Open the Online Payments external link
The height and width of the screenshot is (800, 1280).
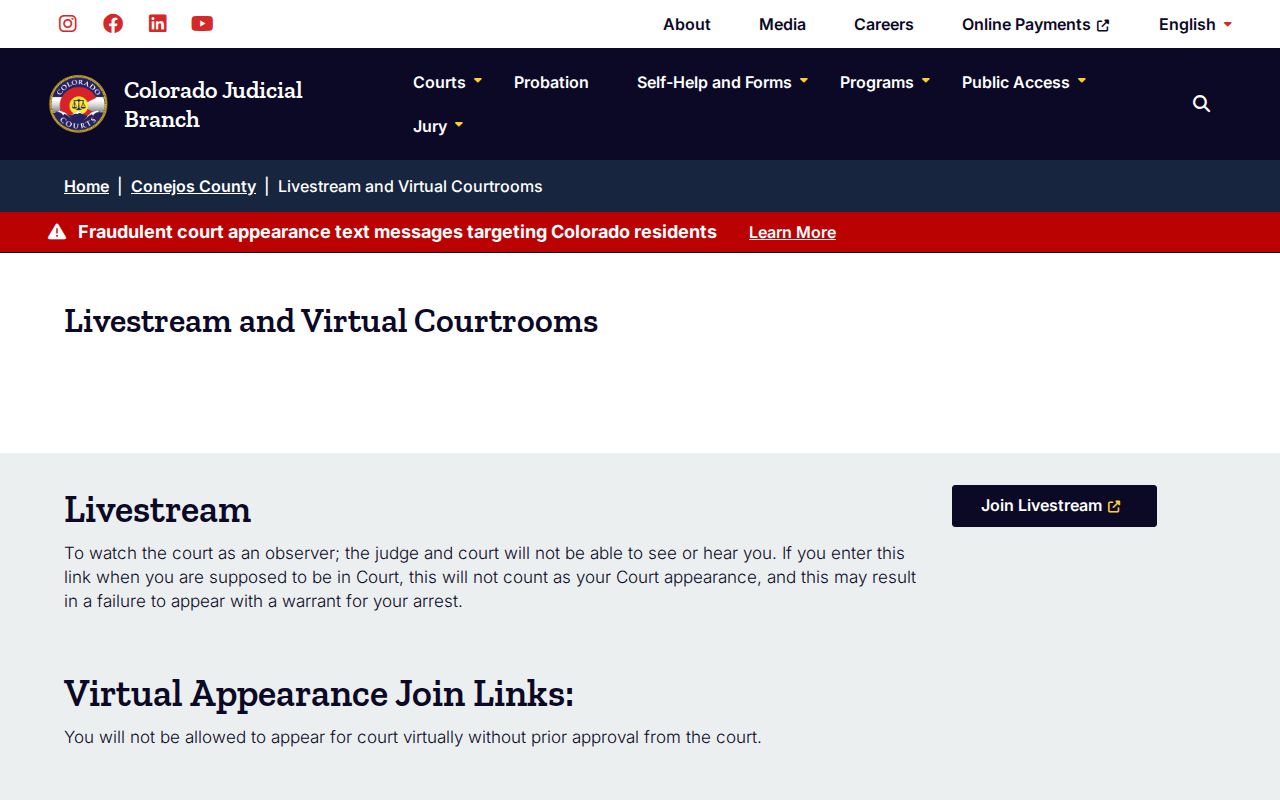1036,24
